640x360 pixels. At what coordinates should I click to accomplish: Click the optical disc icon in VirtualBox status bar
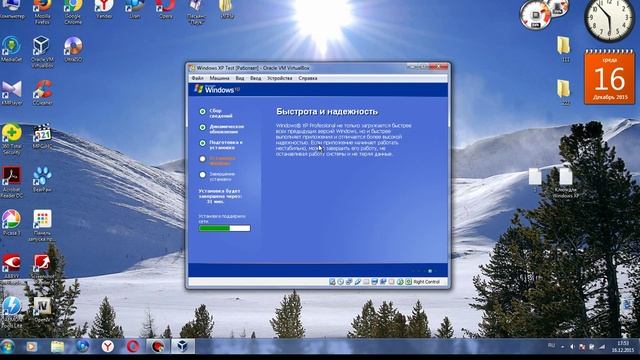[x=340, y=282]
